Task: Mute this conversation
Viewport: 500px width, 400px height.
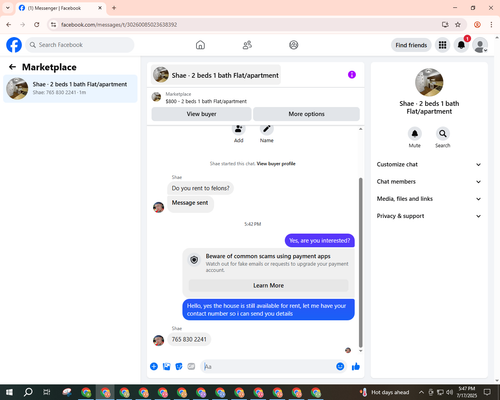Action: coord(415,134)
